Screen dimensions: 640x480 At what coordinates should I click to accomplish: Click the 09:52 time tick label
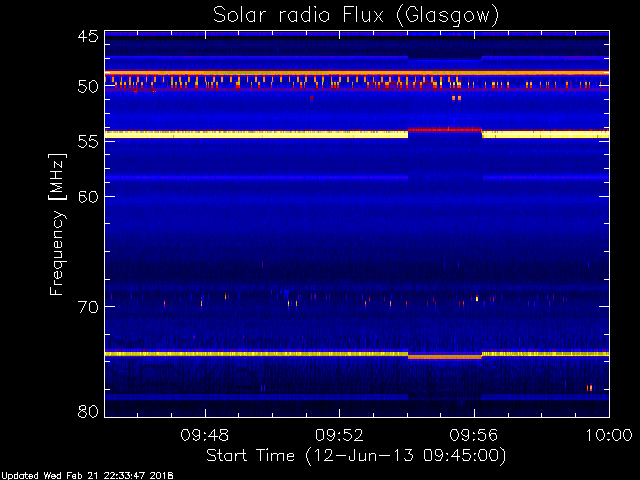coord(339,435)
